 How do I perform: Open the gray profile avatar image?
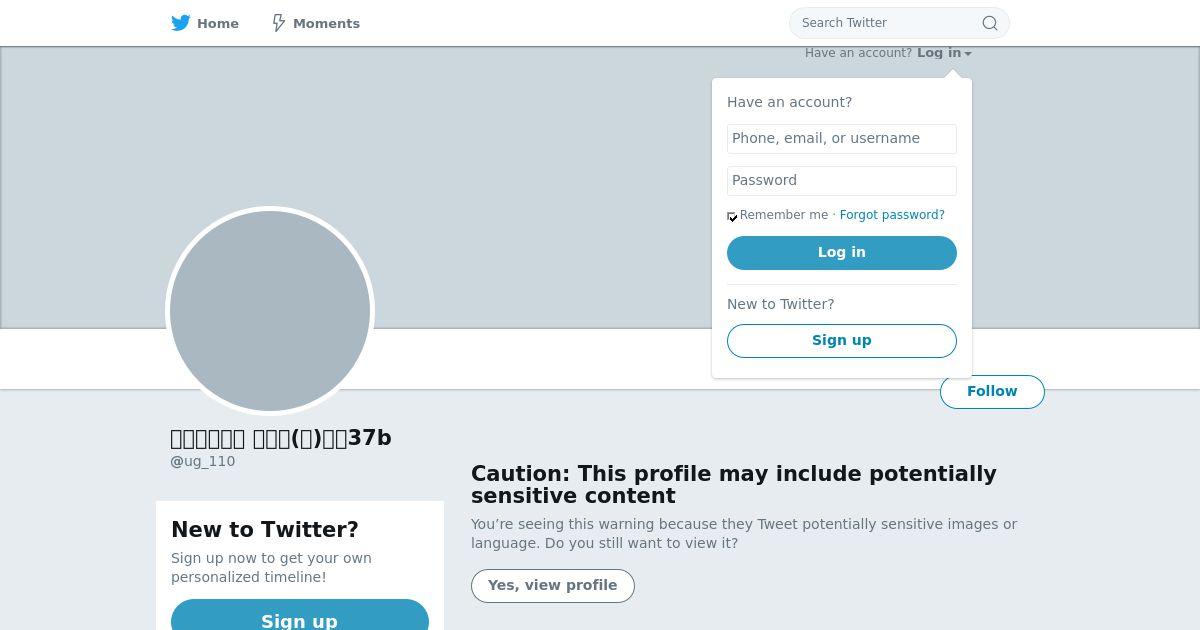[x=270, y=310]
